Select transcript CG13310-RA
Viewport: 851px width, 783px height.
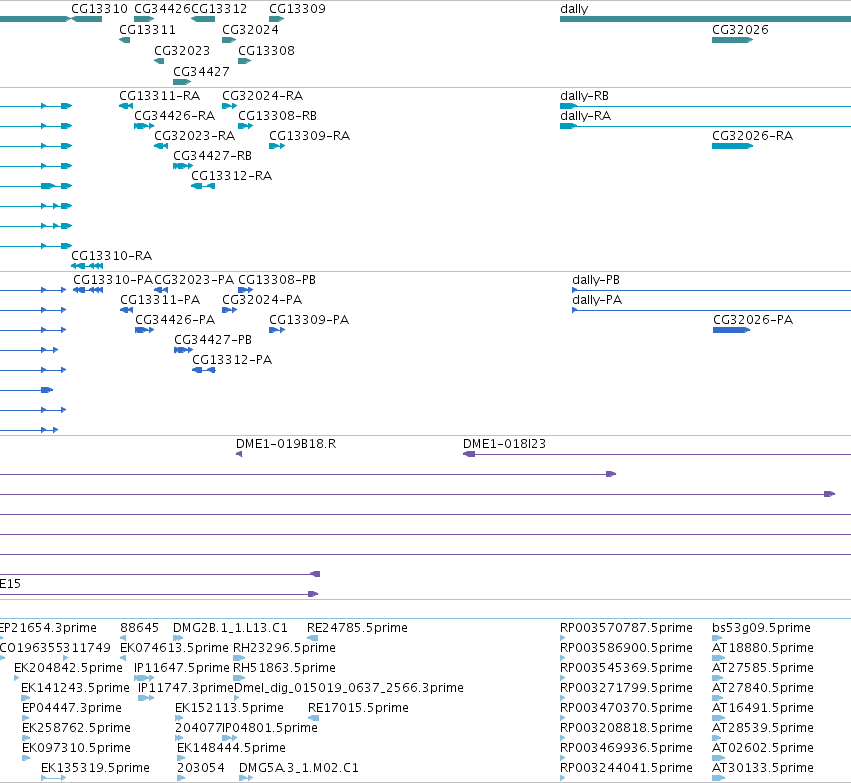click(111, 256)
